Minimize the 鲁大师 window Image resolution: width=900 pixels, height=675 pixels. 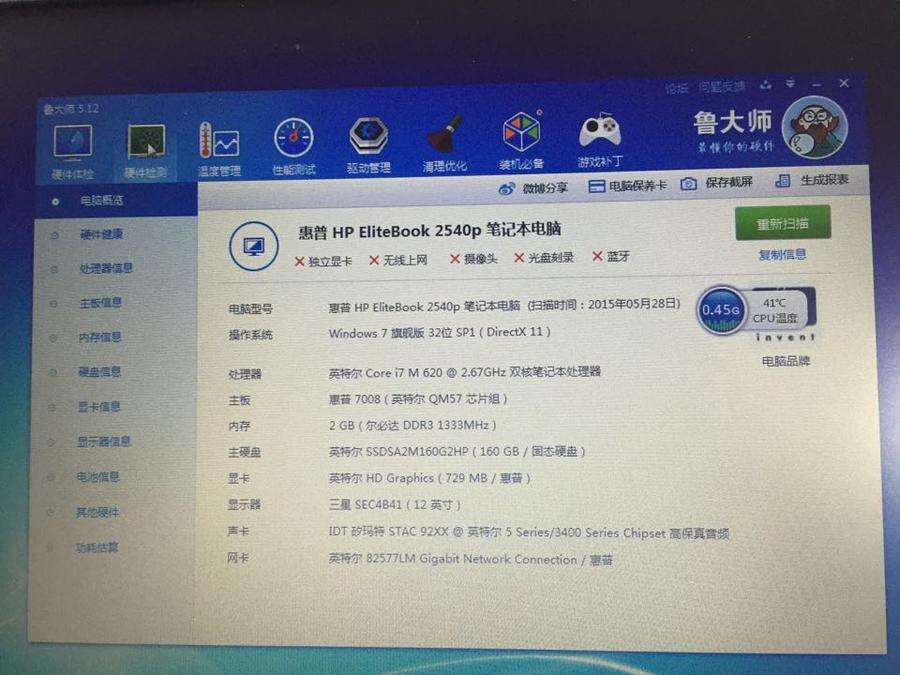coord(817,84)
